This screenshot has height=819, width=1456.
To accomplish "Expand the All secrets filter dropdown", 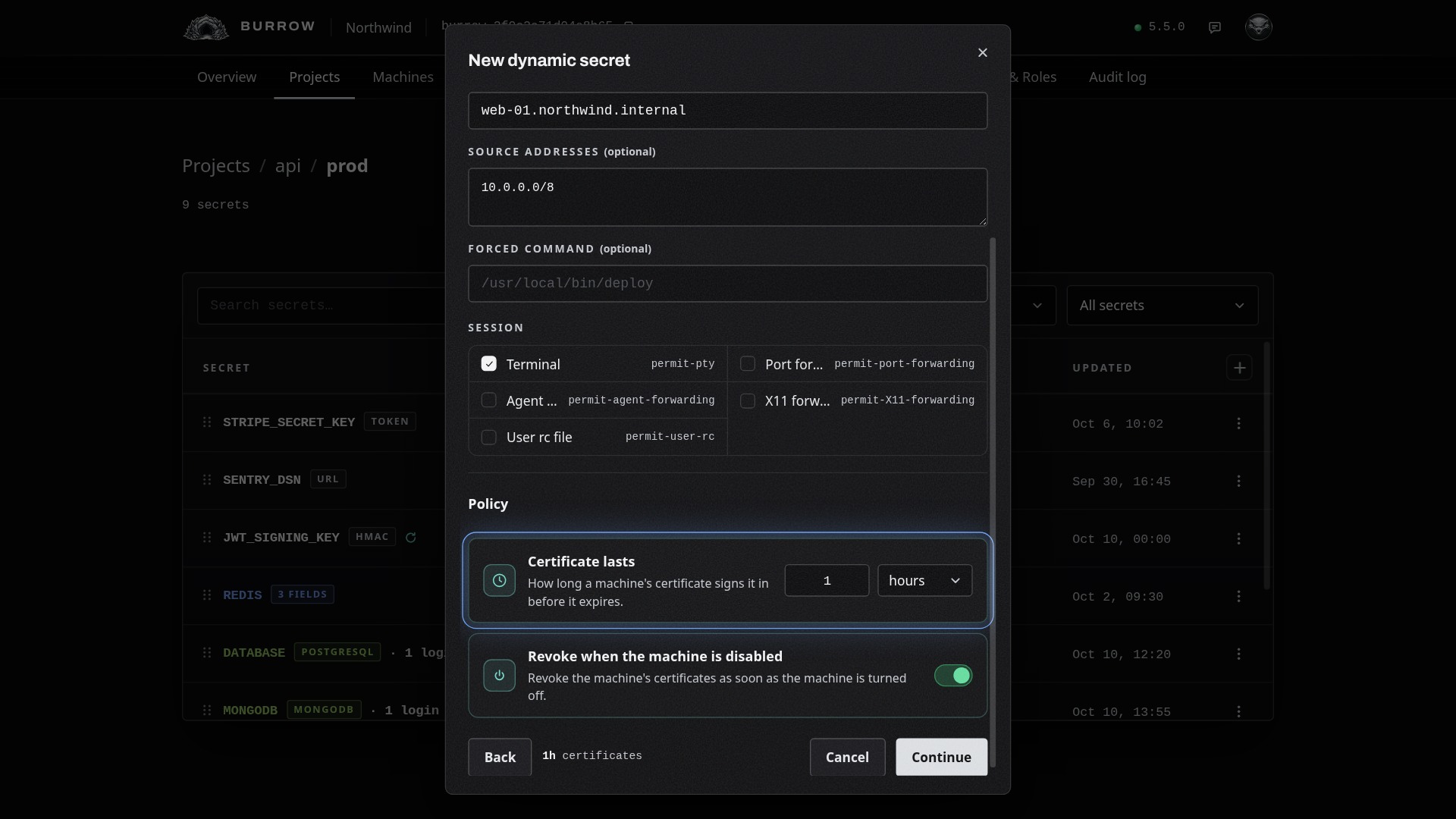I will point(1163,306).
